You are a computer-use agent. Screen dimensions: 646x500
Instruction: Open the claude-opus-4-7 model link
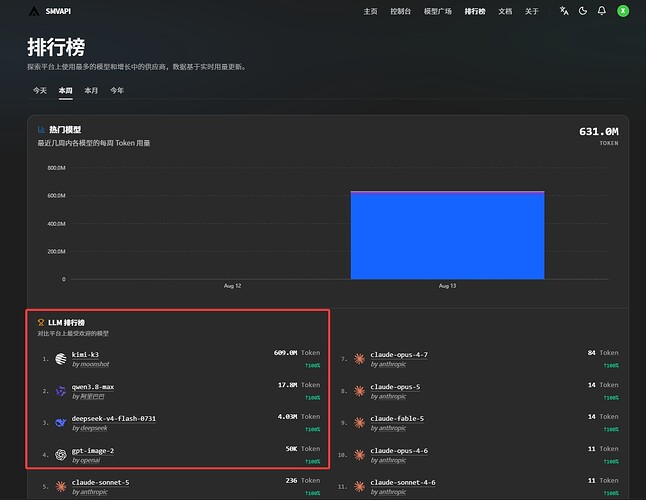(399, 355)
